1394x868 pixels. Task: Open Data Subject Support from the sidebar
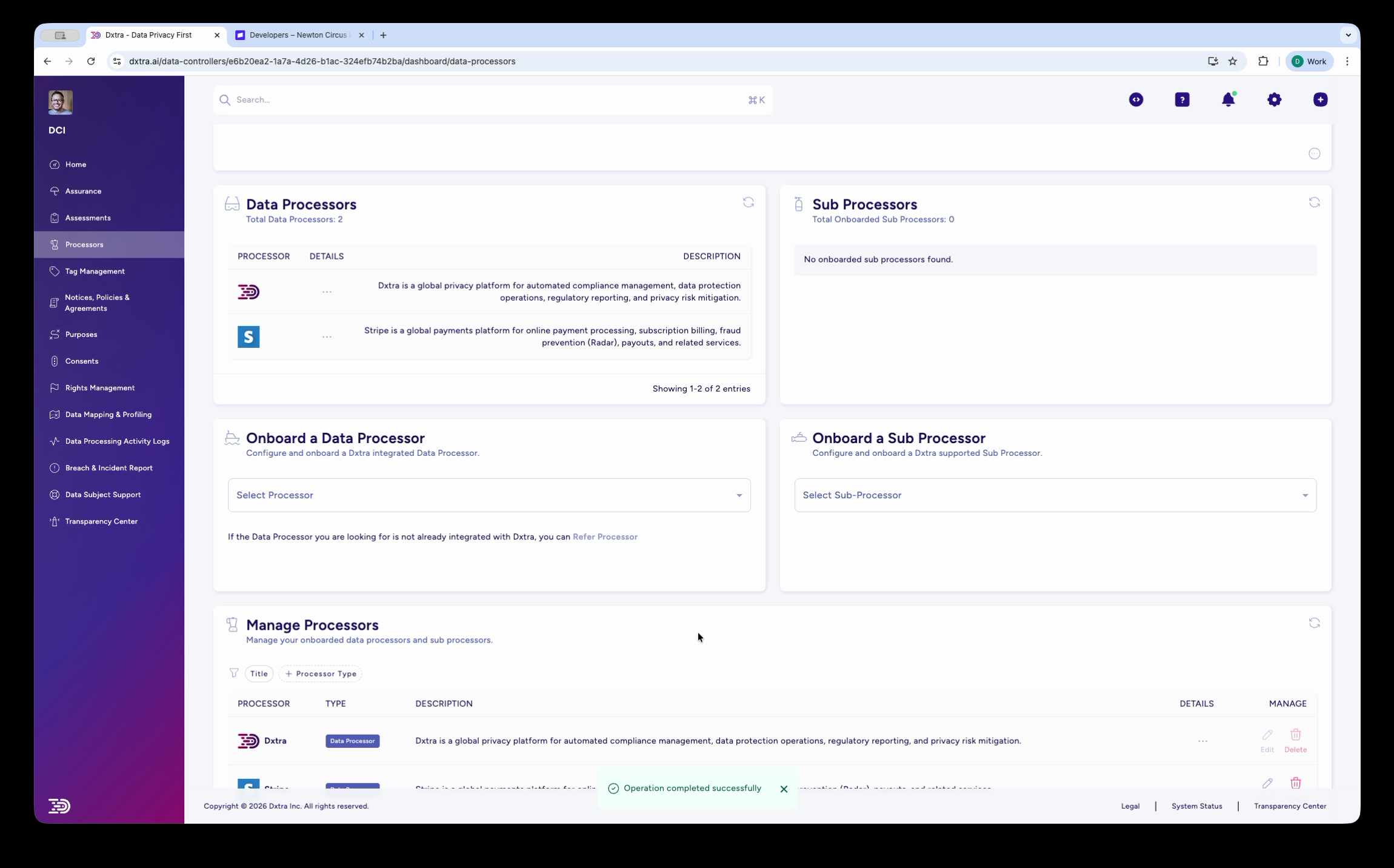(102, 494)
